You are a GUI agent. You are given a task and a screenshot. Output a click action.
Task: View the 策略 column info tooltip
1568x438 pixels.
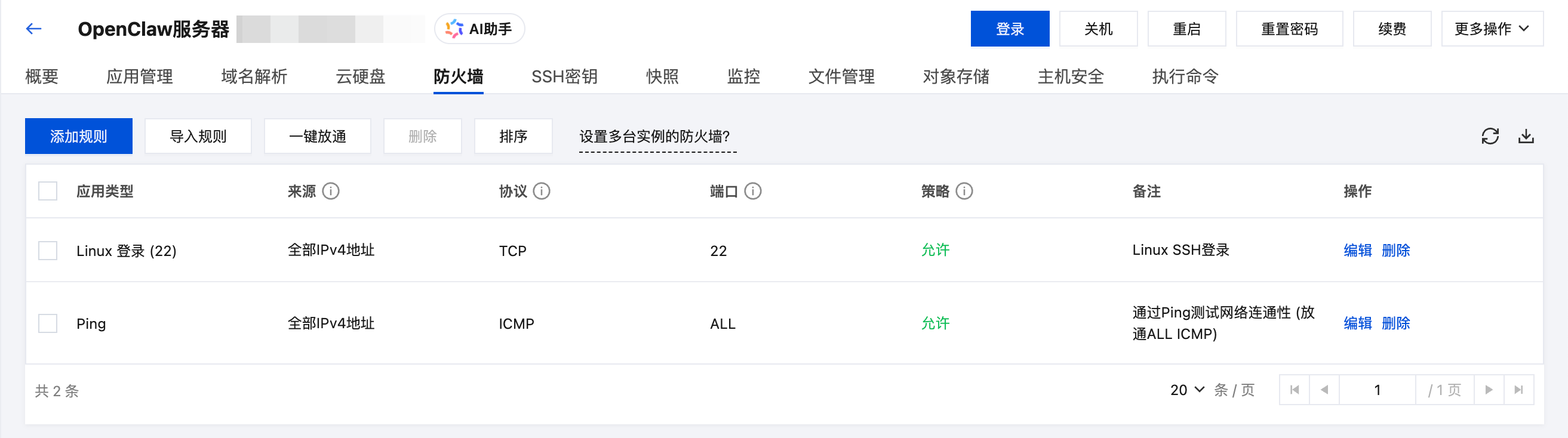(x=964, y=191)
